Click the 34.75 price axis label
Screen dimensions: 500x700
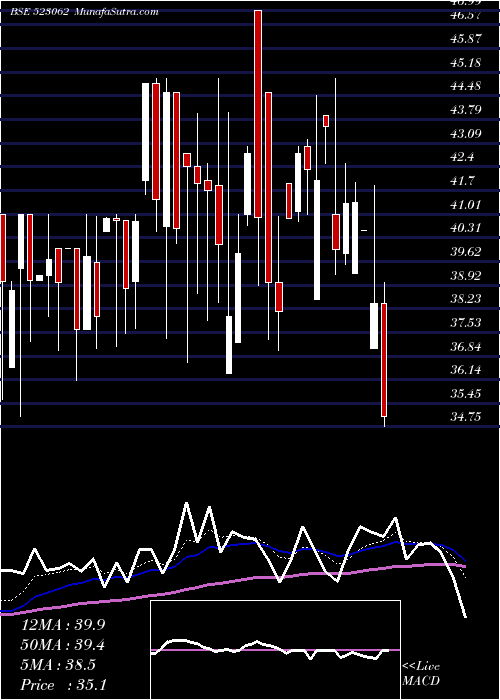coord(466,417)
